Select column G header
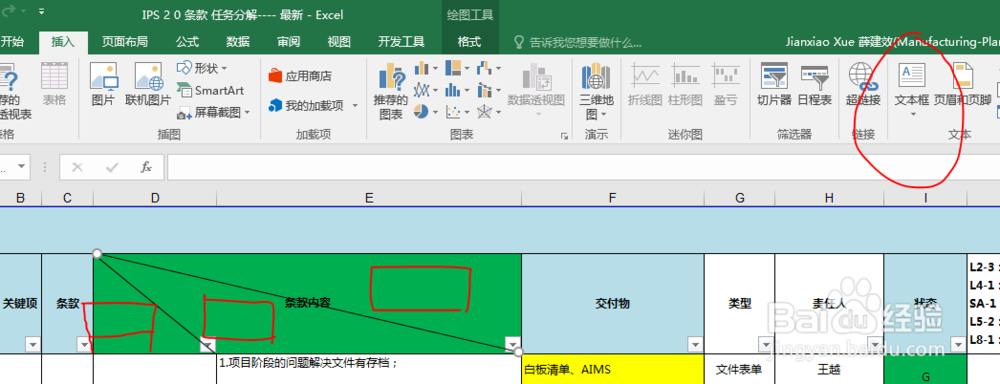Viewport: 1000px width, 384px height. [x=740, y=198]
